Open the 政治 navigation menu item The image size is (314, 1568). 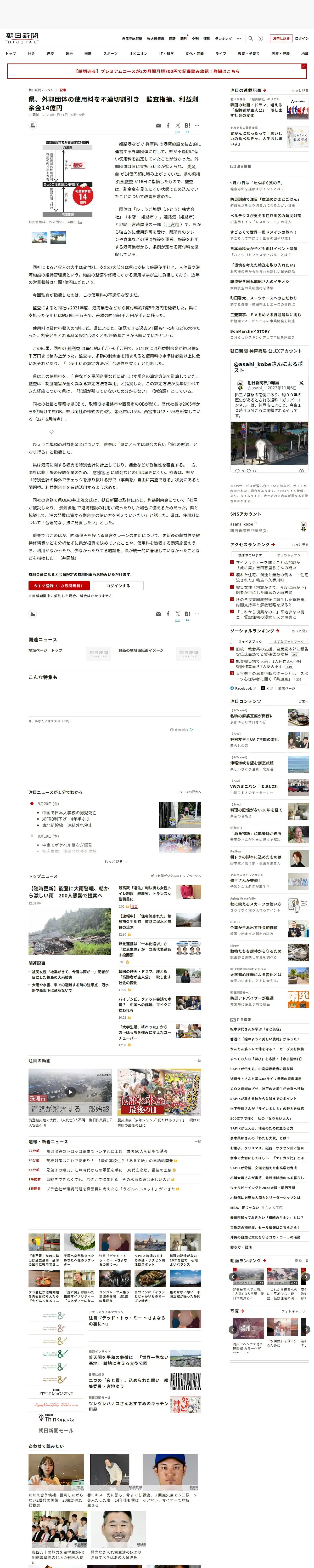point(69,54)
